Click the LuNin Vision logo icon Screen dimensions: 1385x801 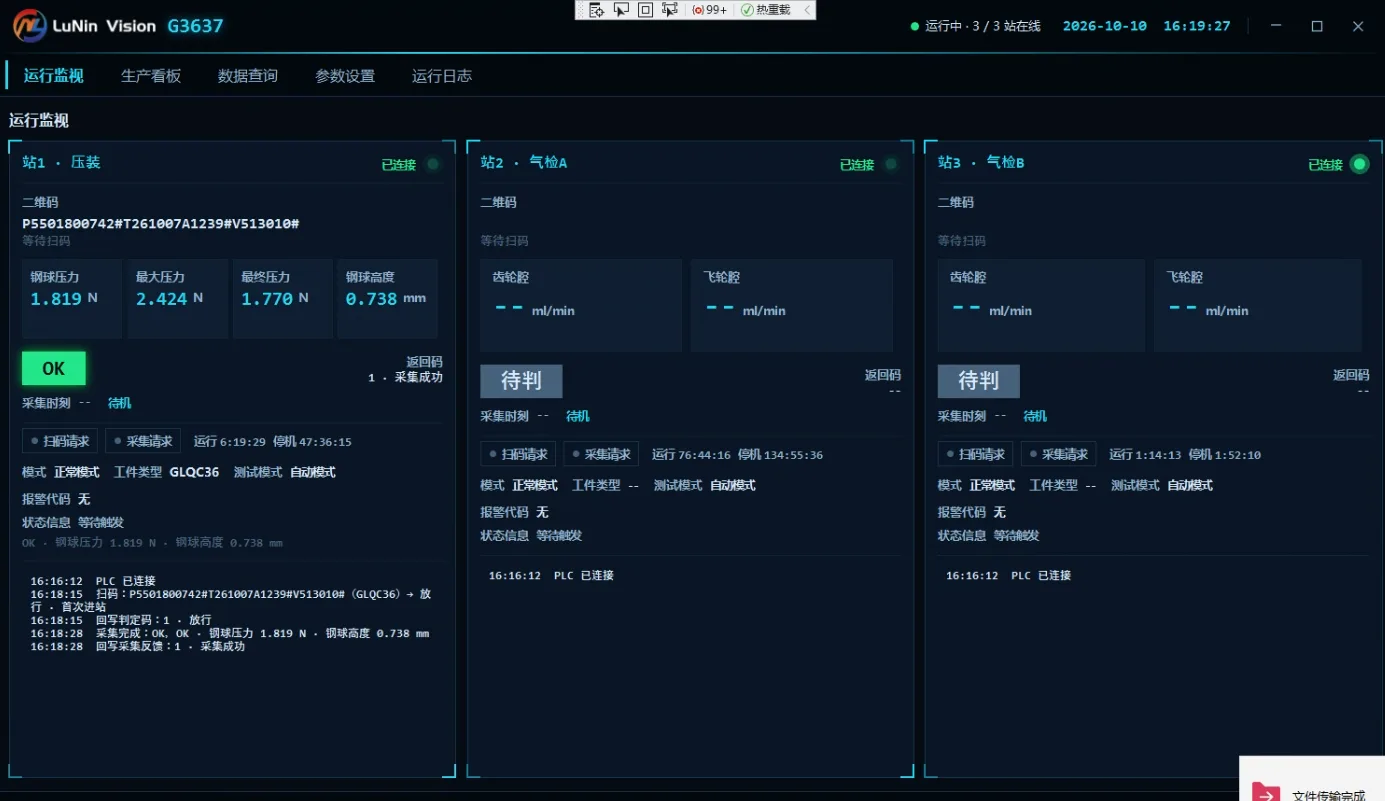coord(30,26)
